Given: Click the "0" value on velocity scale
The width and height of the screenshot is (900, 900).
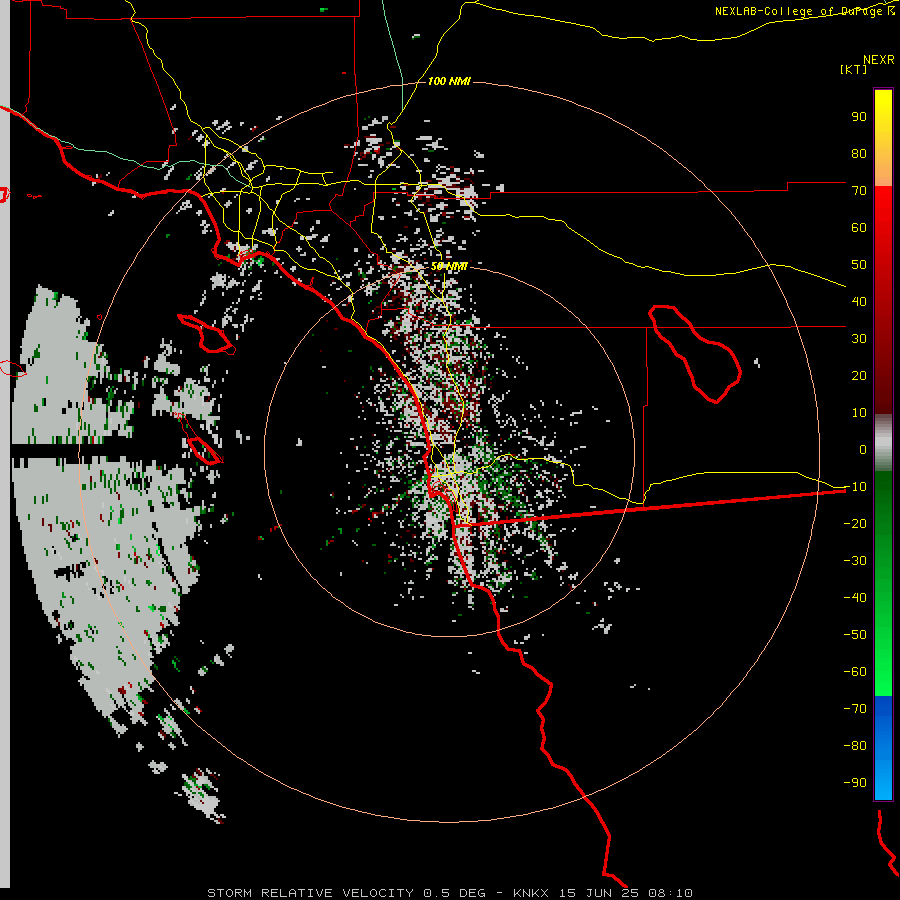Looking at the screenshot, I should tap(863, 449).
